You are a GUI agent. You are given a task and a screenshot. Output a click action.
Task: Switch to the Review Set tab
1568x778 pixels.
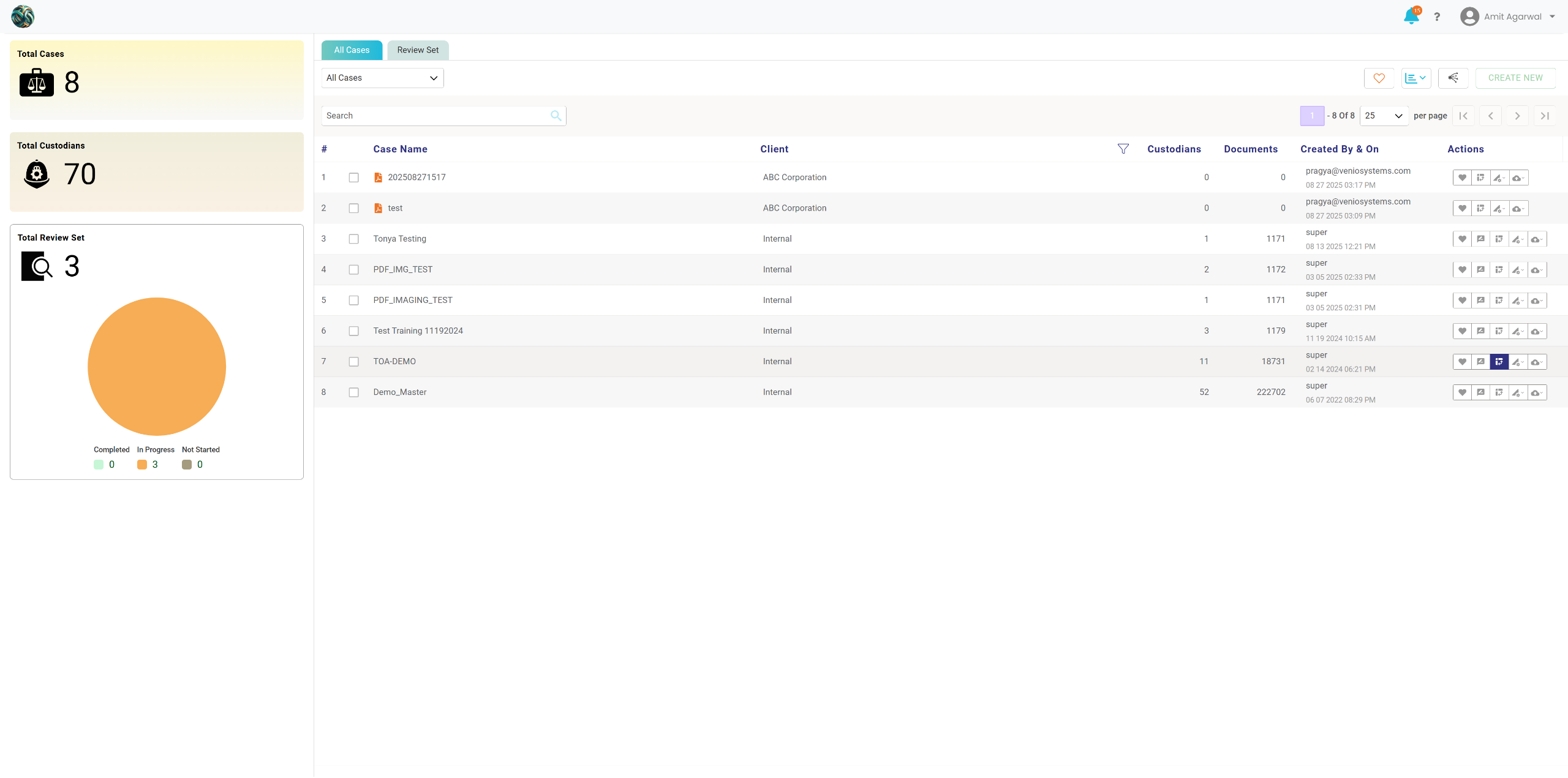point(418,50)
